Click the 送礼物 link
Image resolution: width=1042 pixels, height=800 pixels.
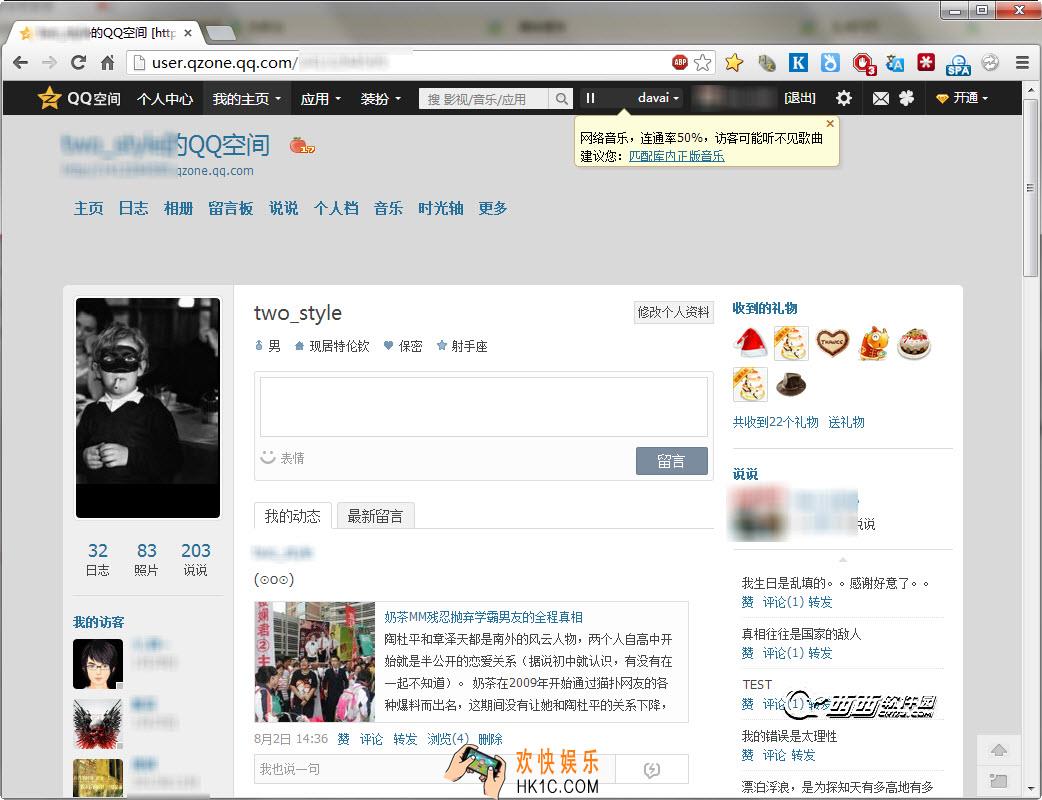click(846, 422)
